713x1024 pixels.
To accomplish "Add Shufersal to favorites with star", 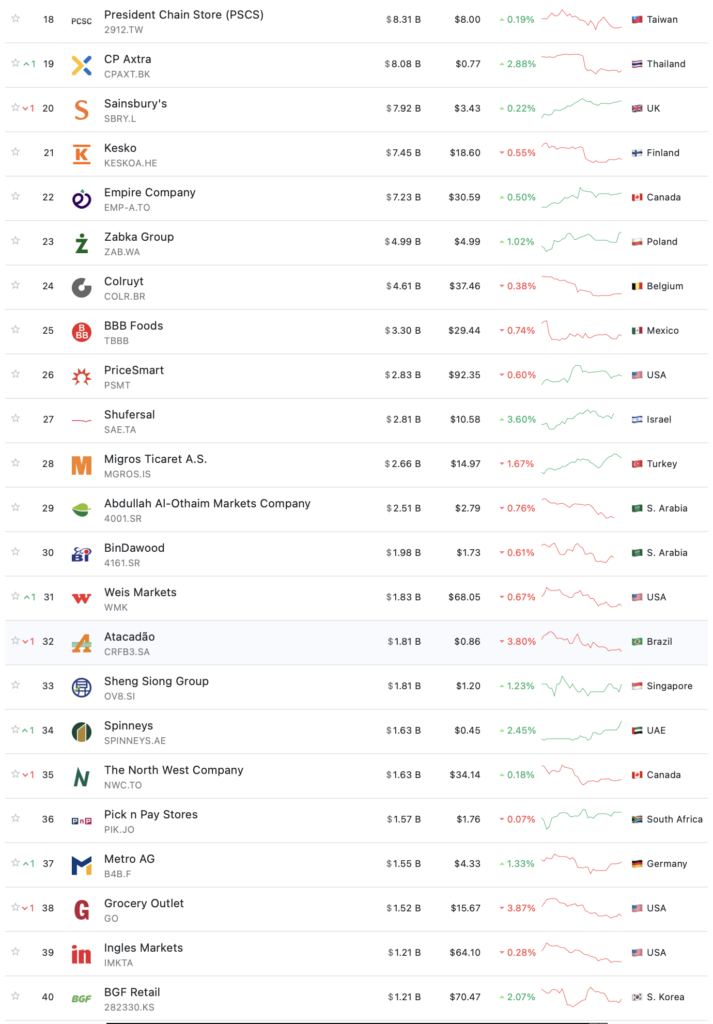I will tap(15, 419).
